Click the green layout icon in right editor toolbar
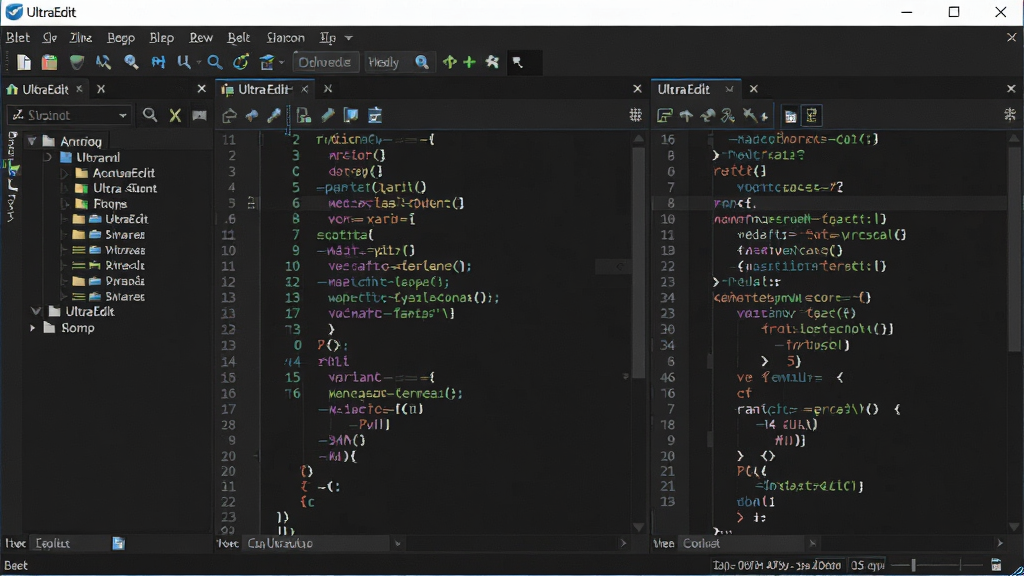 click(664, 116)
